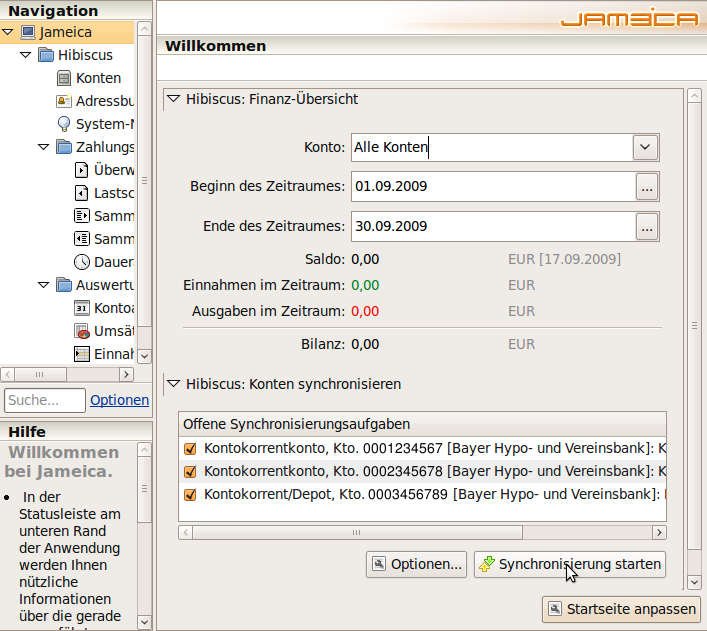Uncheck Kontokorrent/Depot Kto. 0003456789 task
Image resolution: width=707 pixels, height=631 pixels.
click(x=190, y=494)
